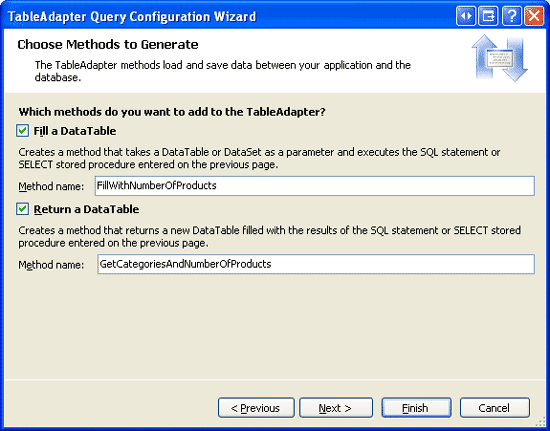The width and height of the screenshot is (550, 431).
Task: Click the 'Return a DataTable' checkbox label
Action: pyautogui.click(x=86, y=209)
